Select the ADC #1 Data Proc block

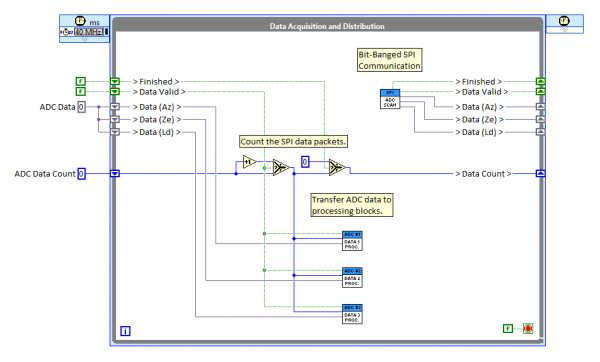tap(352, 241)
